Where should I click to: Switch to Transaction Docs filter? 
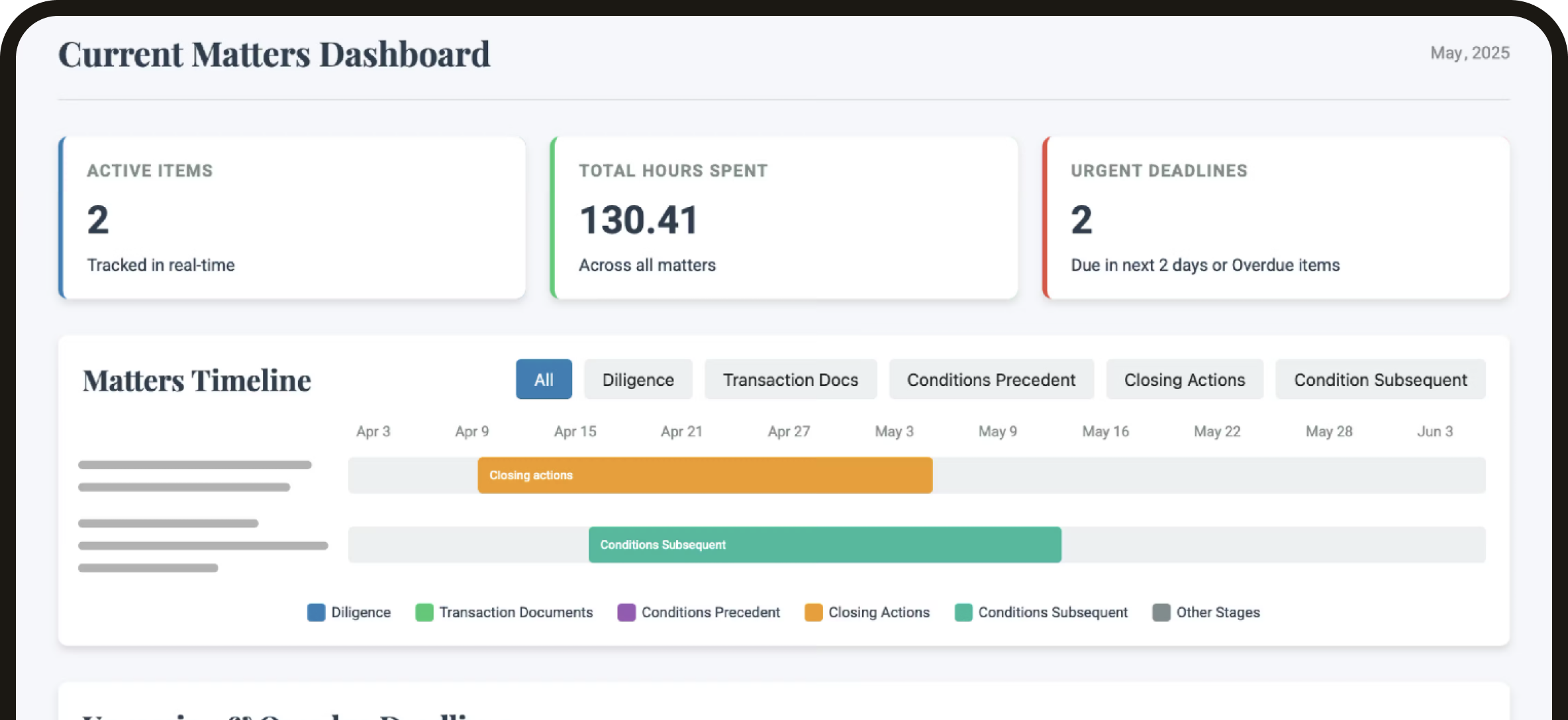[790, 380]
